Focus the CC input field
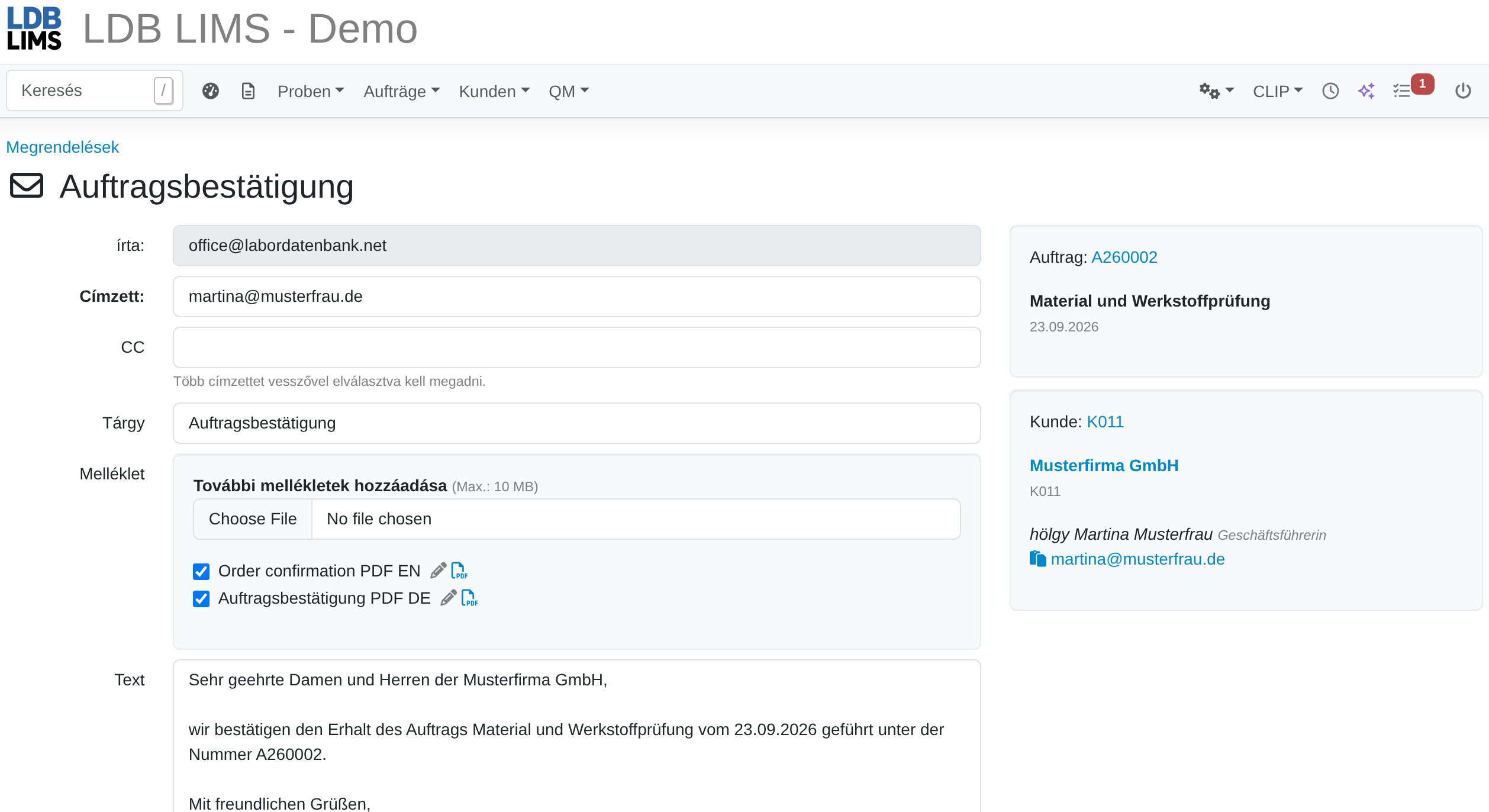1489x812 pixels. click(576, 347)
